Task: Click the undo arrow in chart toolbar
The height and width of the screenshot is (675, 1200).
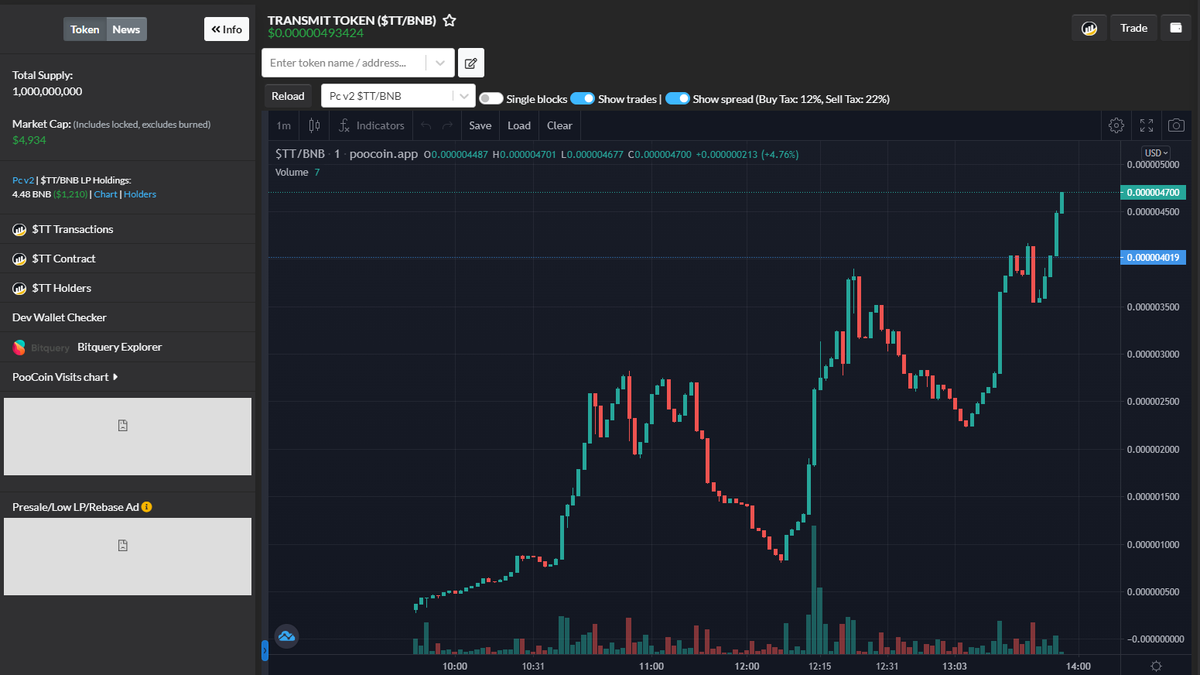Action: 426,126
